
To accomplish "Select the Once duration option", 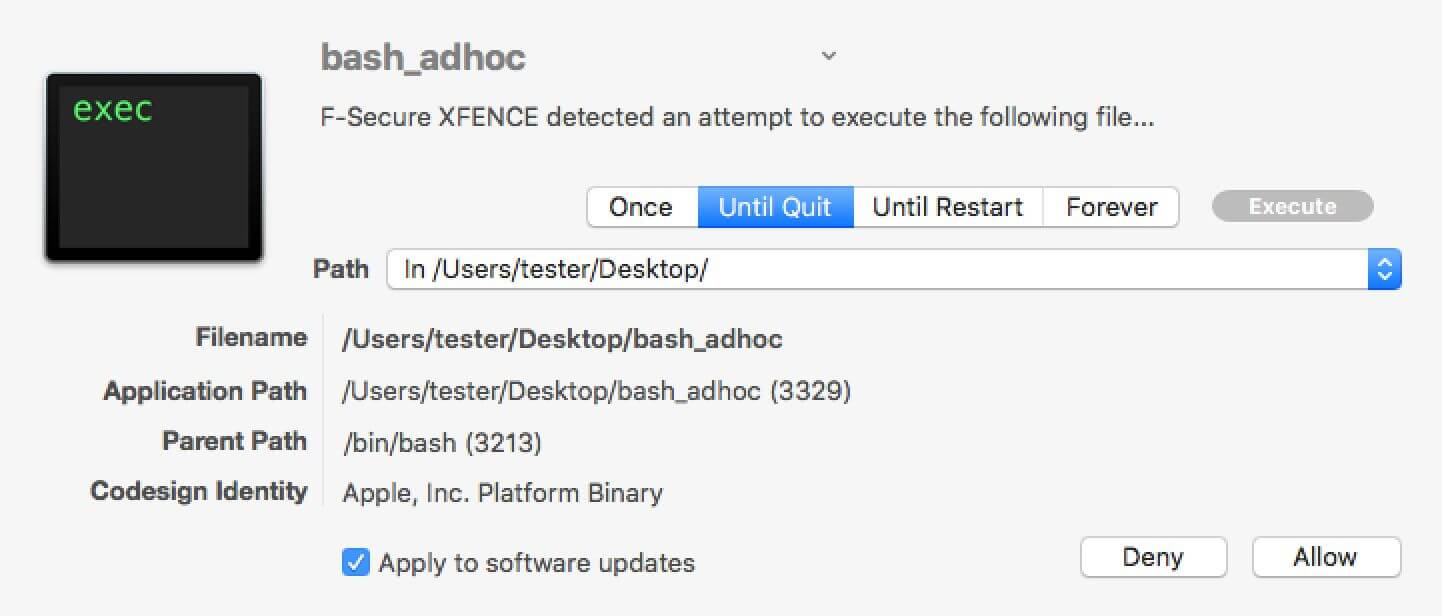I will pyautogui.click(x=641, y=207).
